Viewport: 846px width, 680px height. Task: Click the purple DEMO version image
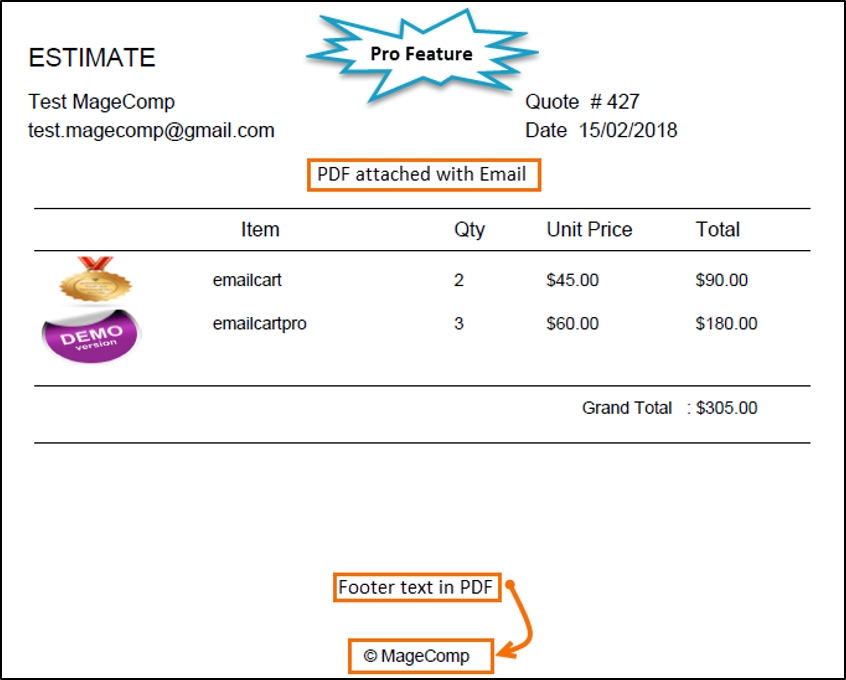(91, 333)
